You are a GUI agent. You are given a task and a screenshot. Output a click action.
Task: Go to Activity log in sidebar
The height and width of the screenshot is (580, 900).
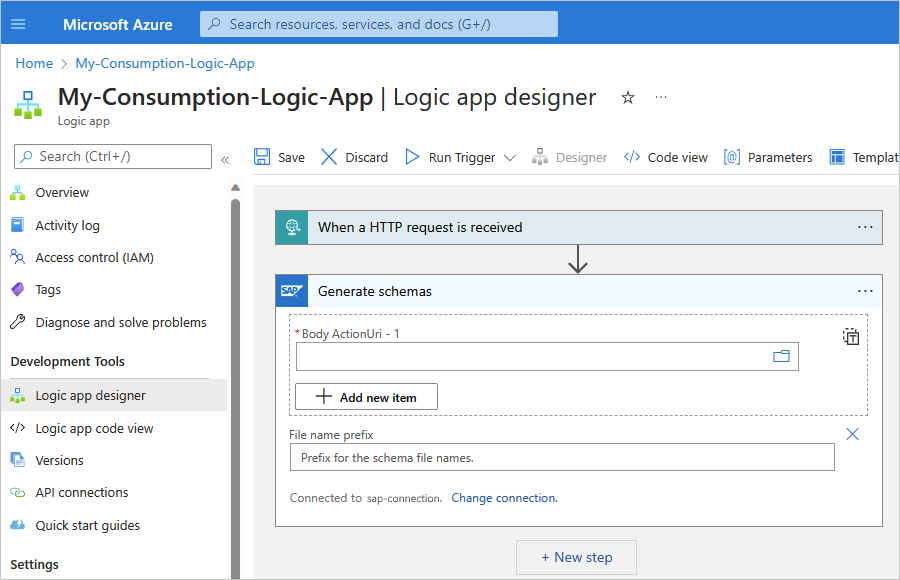point(67,225)
